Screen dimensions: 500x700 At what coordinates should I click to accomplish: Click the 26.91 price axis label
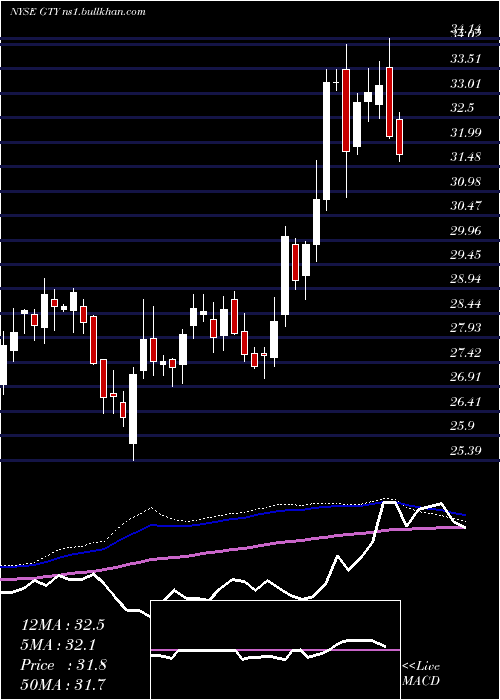pyautogui.click(x=466, y=378)
